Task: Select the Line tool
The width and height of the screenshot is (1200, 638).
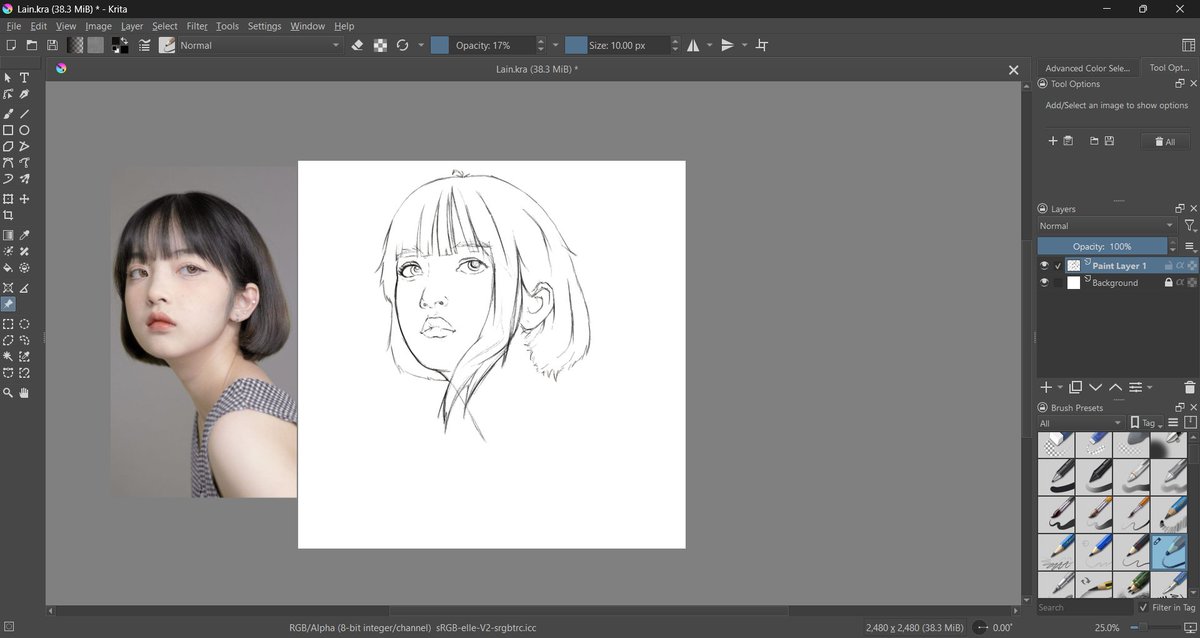Action: [x=25, y=114]
